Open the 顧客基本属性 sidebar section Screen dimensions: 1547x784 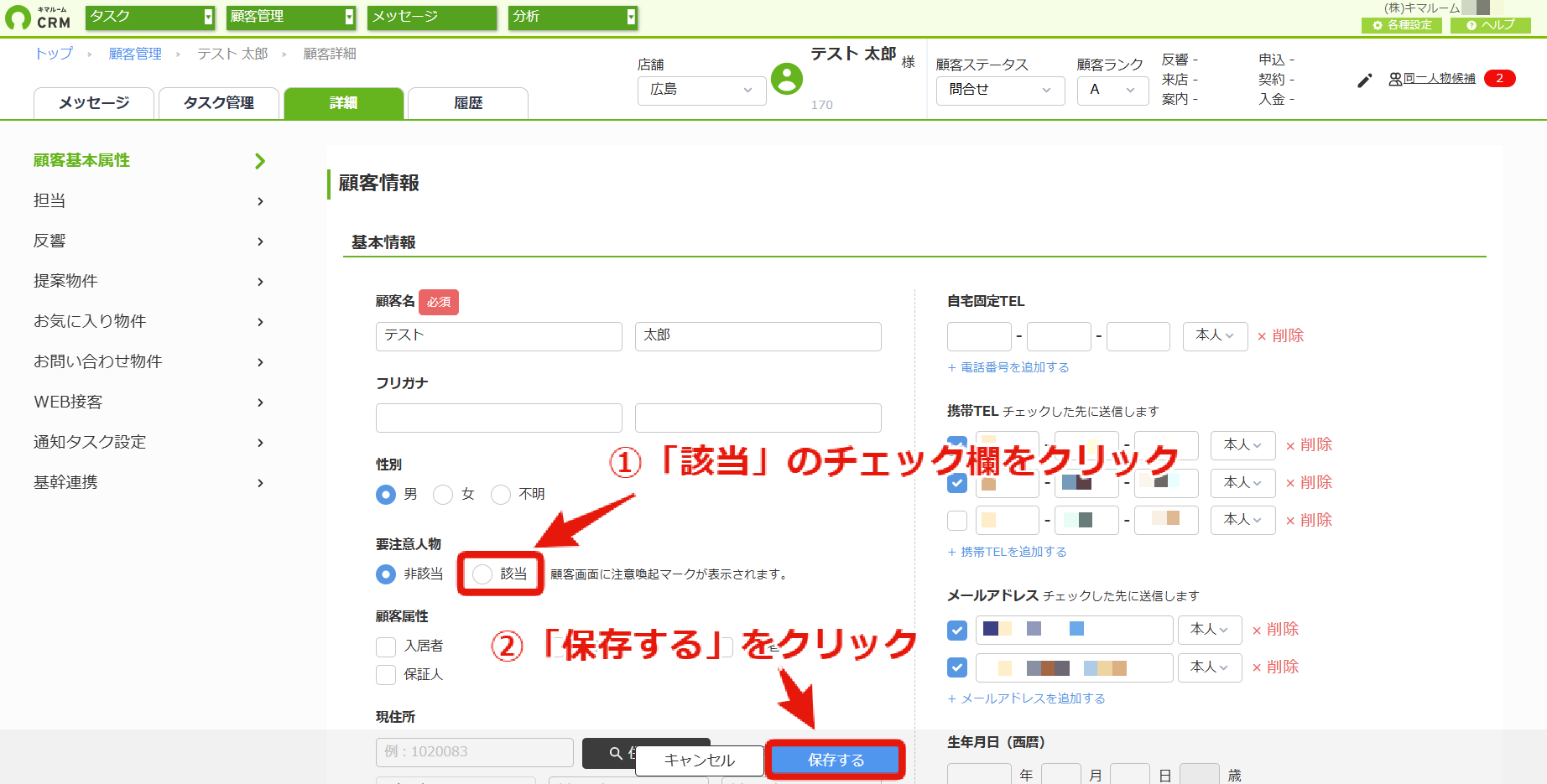pos(149,161)
